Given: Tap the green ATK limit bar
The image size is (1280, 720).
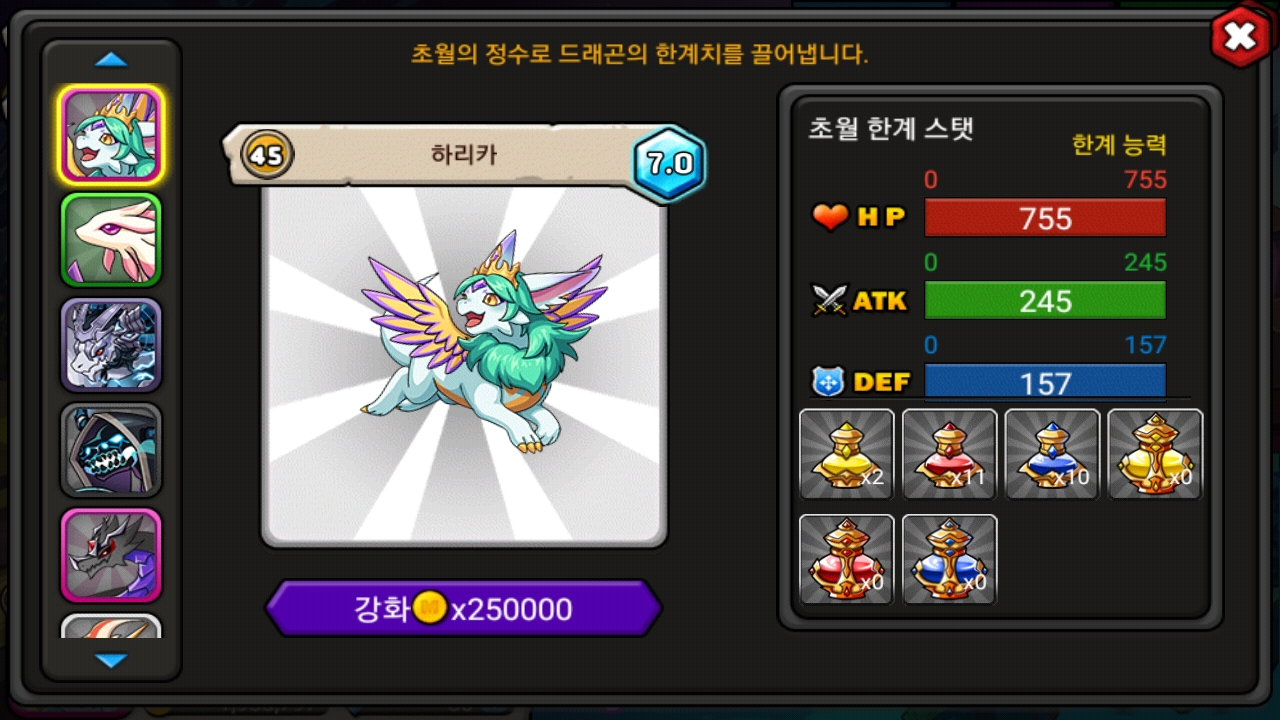Looking at the screenshot, I should [x=1045, y=301].
